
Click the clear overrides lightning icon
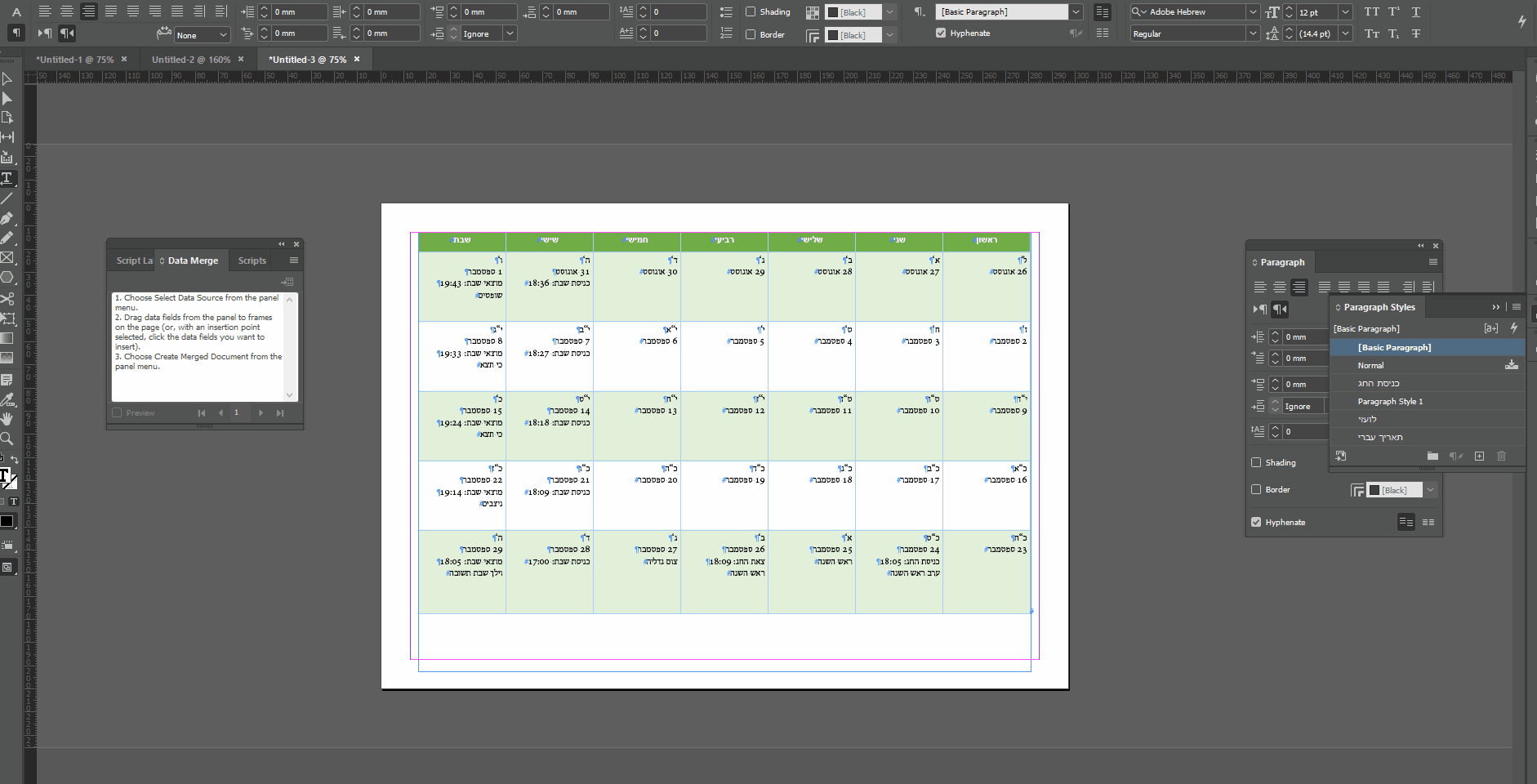pos(1513,328)
